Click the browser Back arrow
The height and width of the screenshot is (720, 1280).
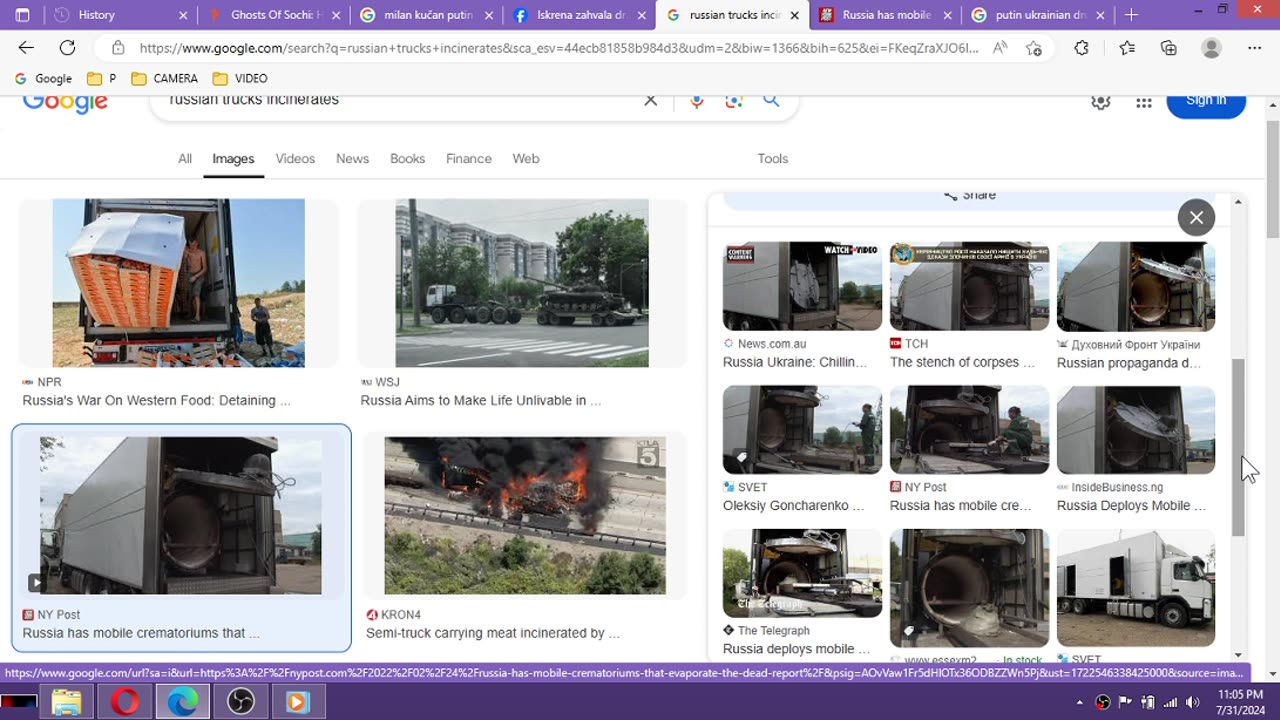click(x=26, y=48)
